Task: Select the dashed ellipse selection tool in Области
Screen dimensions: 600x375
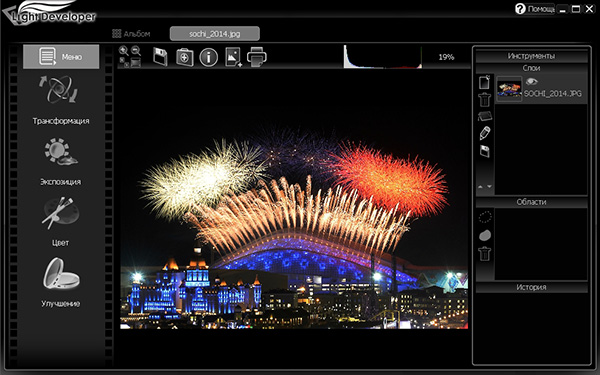Action: tap(485, 217)
